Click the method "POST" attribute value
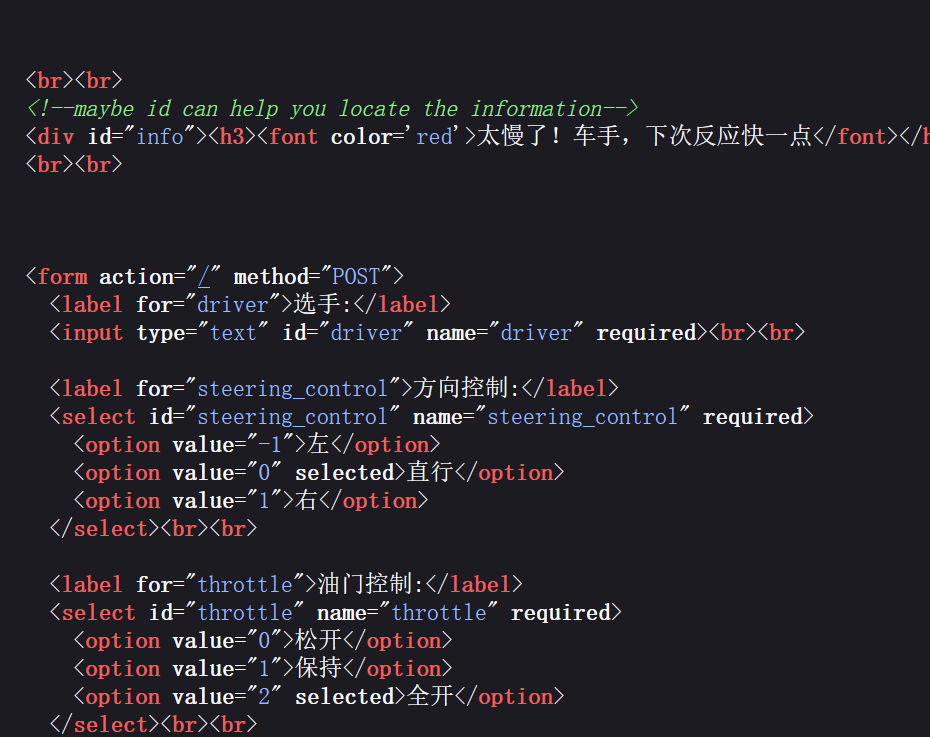 click(x=356, y=277)
